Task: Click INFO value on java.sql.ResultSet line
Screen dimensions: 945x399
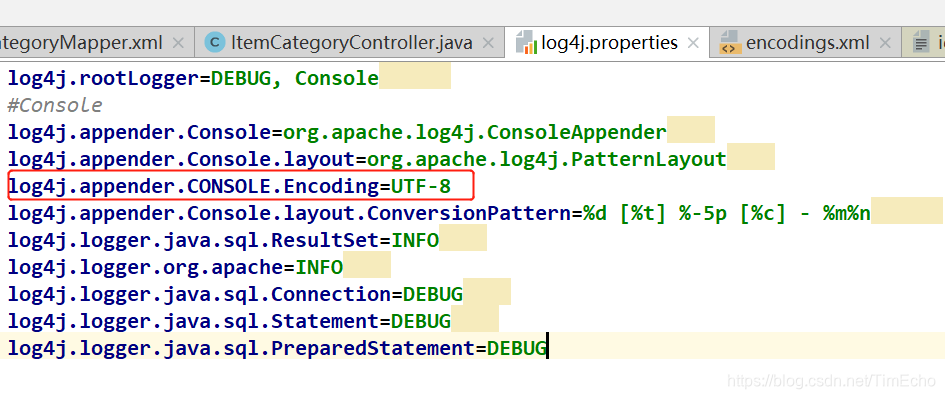Action: coord(415,240)
